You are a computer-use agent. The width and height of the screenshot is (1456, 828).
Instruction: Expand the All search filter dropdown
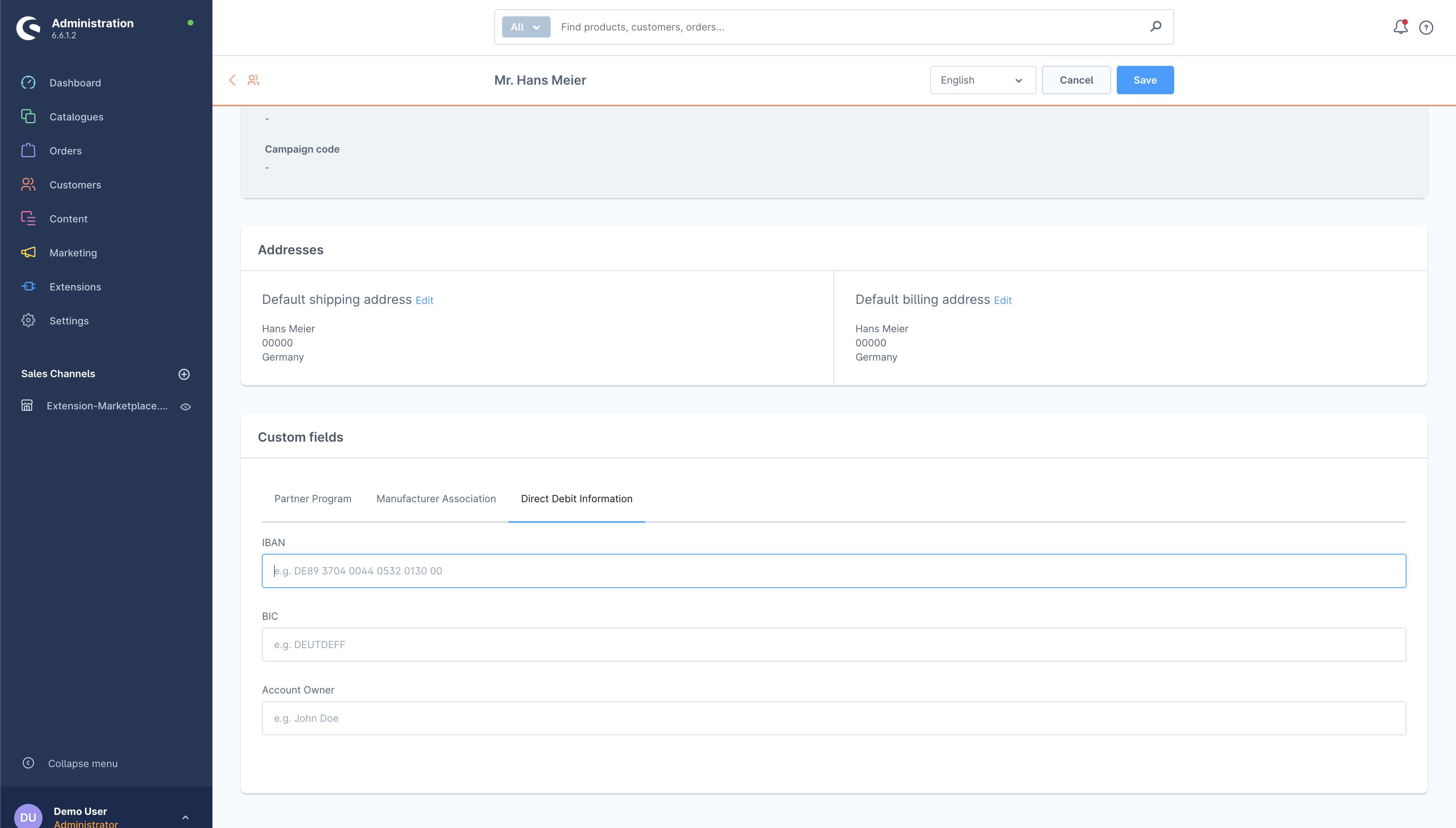(525, 27)
